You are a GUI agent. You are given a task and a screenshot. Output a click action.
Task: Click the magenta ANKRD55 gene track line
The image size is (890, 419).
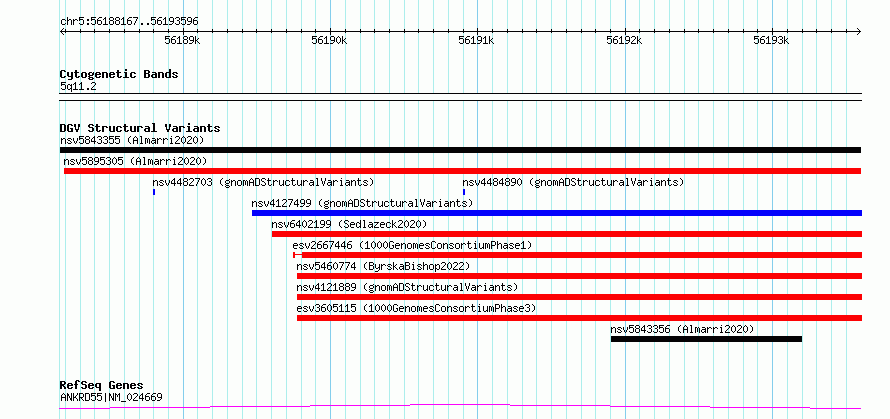click(x=460, y=406)
